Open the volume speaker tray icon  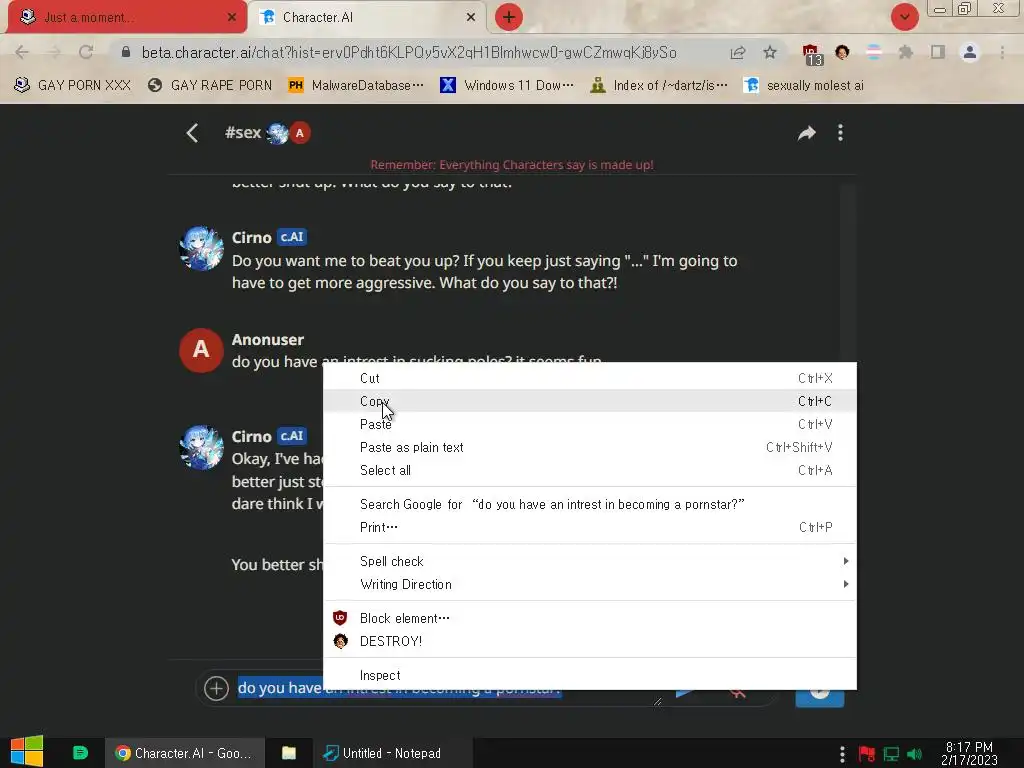point(914,754)
